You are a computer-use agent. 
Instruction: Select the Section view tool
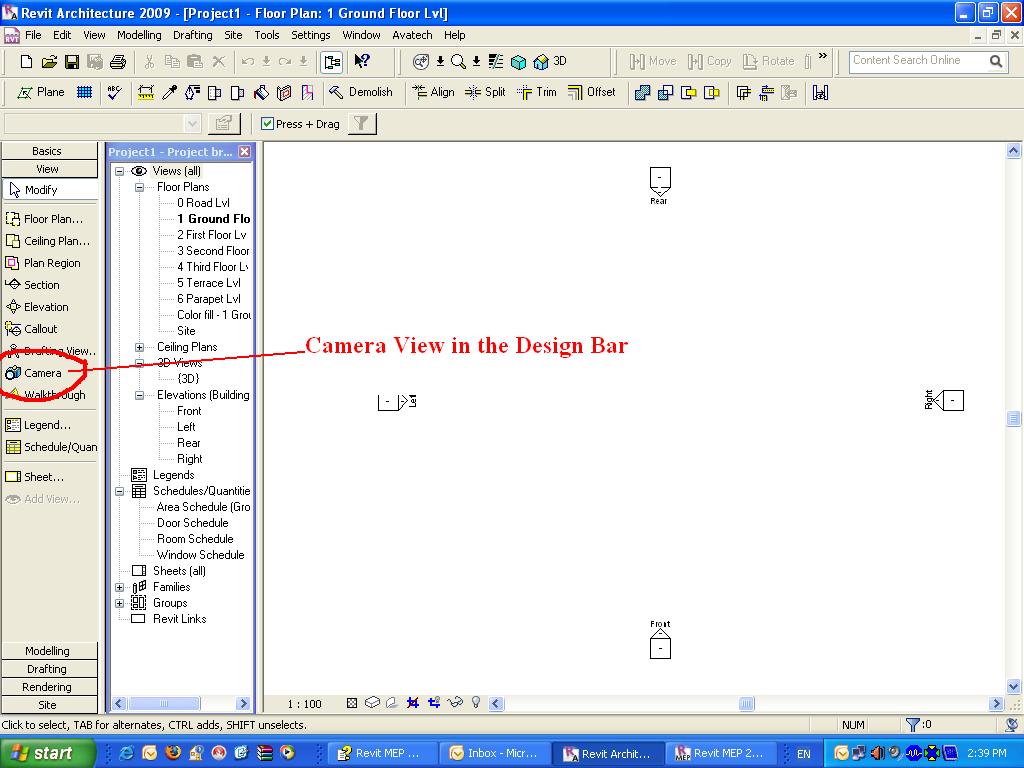pos(41,285)
